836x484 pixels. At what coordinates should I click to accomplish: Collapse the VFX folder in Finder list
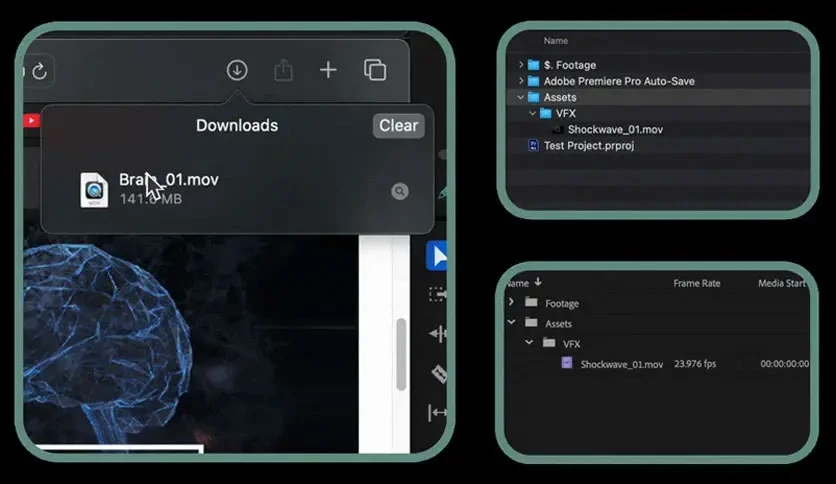click(x=532, y=113)
